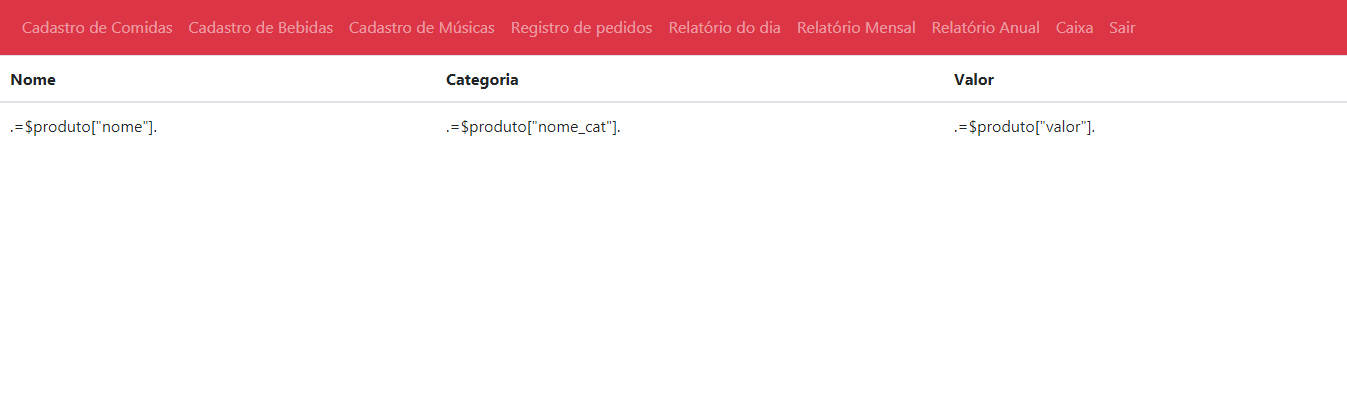1347x410 pixels.
Task: Open Relatório do dia report
Action: click(x=725, y=28)
